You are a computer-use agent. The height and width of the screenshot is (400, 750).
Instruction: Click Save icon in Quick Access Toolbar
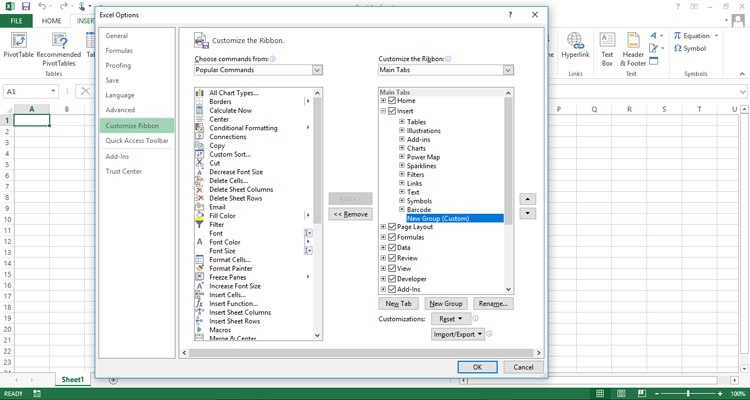(x=26, y=6)
